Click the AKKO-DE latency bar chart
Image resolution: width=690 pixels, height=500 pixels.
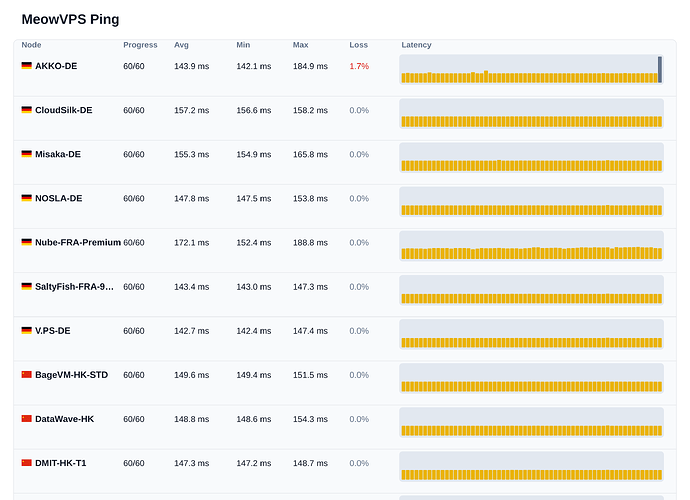pyautogui.click(x=531, y=69)
